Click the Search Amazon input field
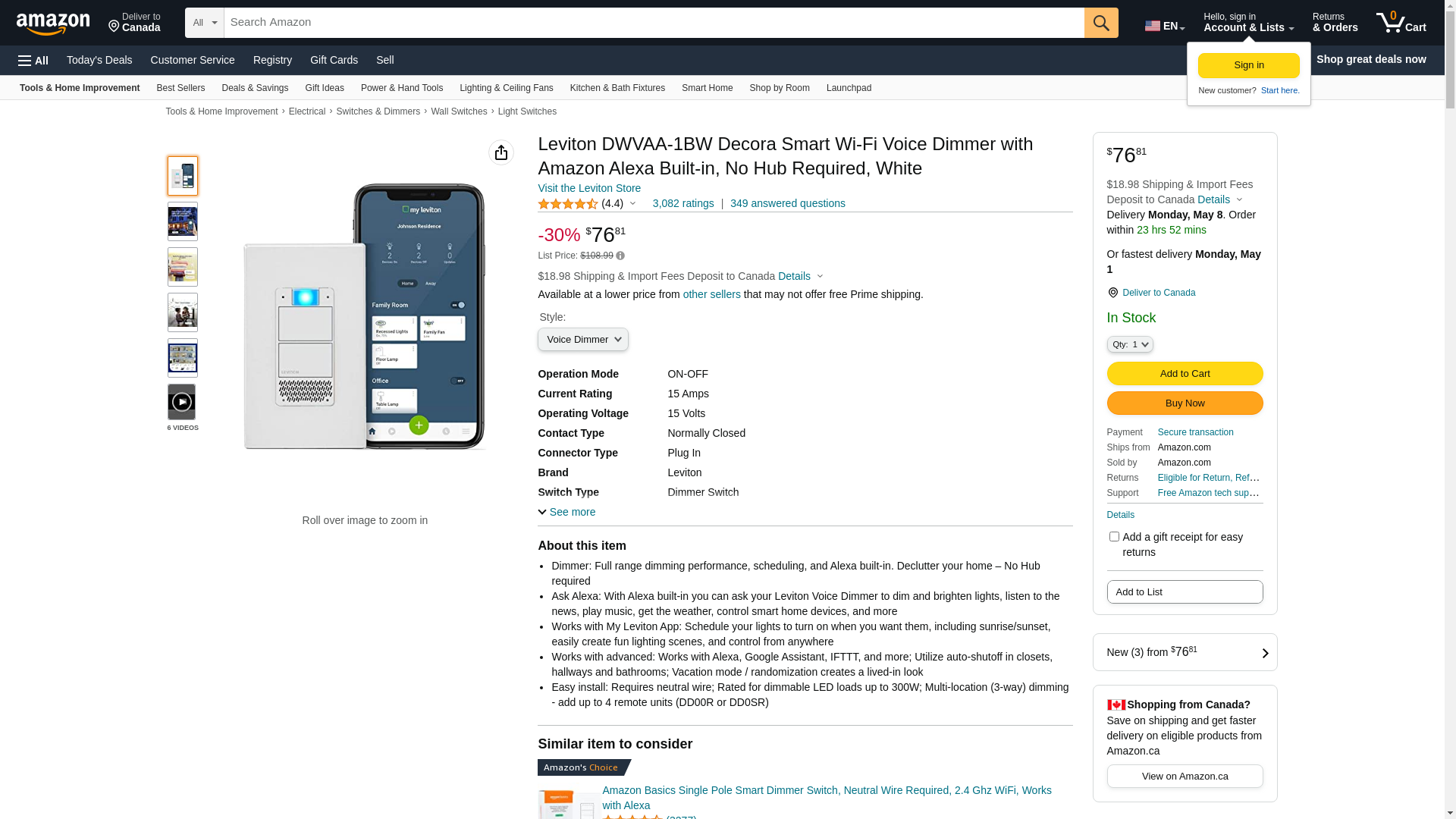 653,23
